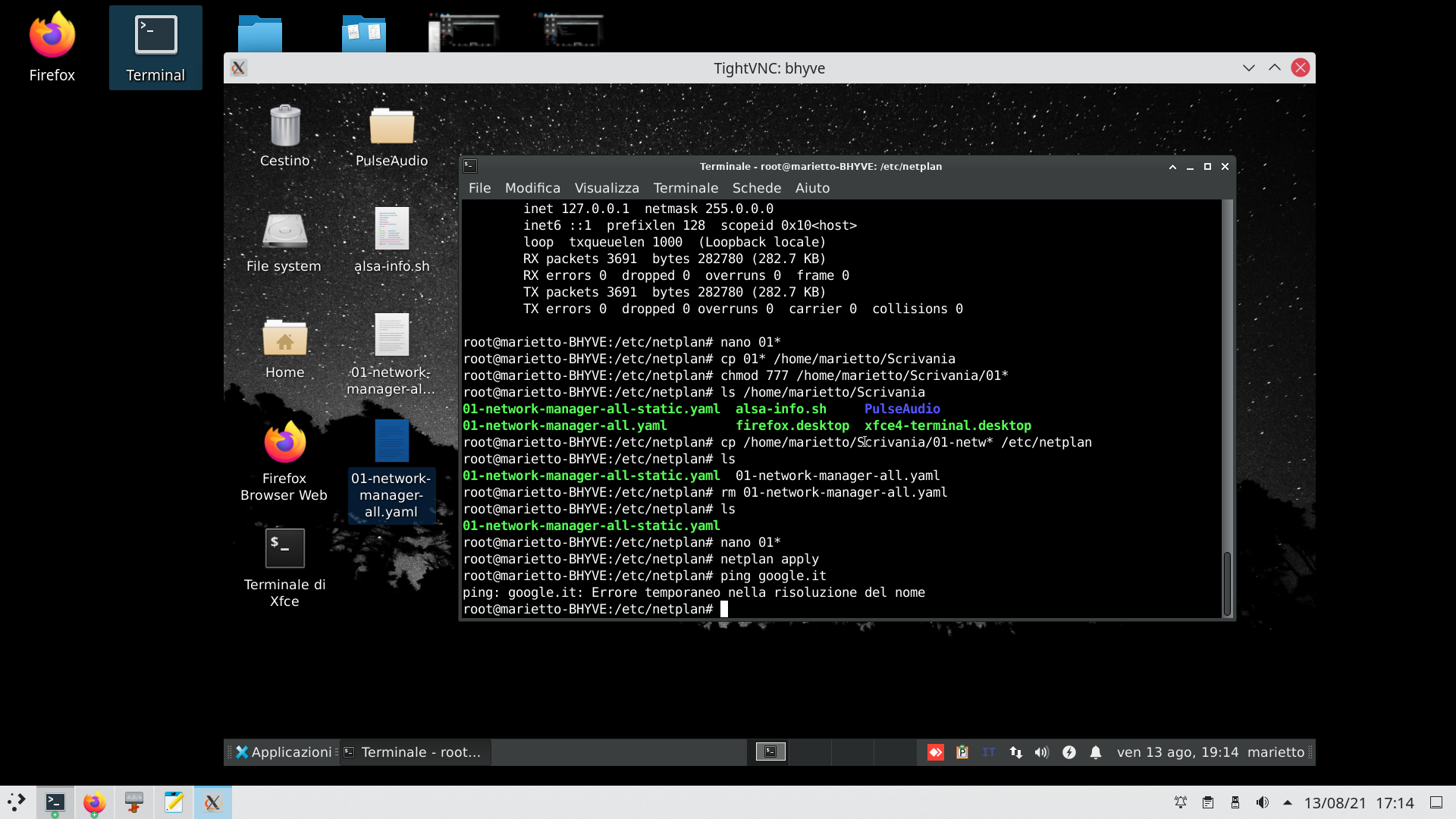Open the clipboard manager tray icon
Screen dimensions: 1456x819
pyautogui.click(x=962, y=752)
